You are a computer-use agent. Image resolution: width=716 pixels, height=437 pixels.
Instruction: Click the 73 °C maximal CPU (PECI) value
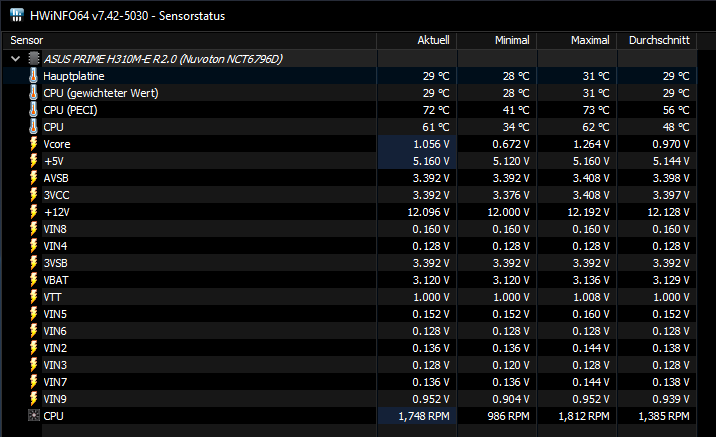click(x=595, y=110)
